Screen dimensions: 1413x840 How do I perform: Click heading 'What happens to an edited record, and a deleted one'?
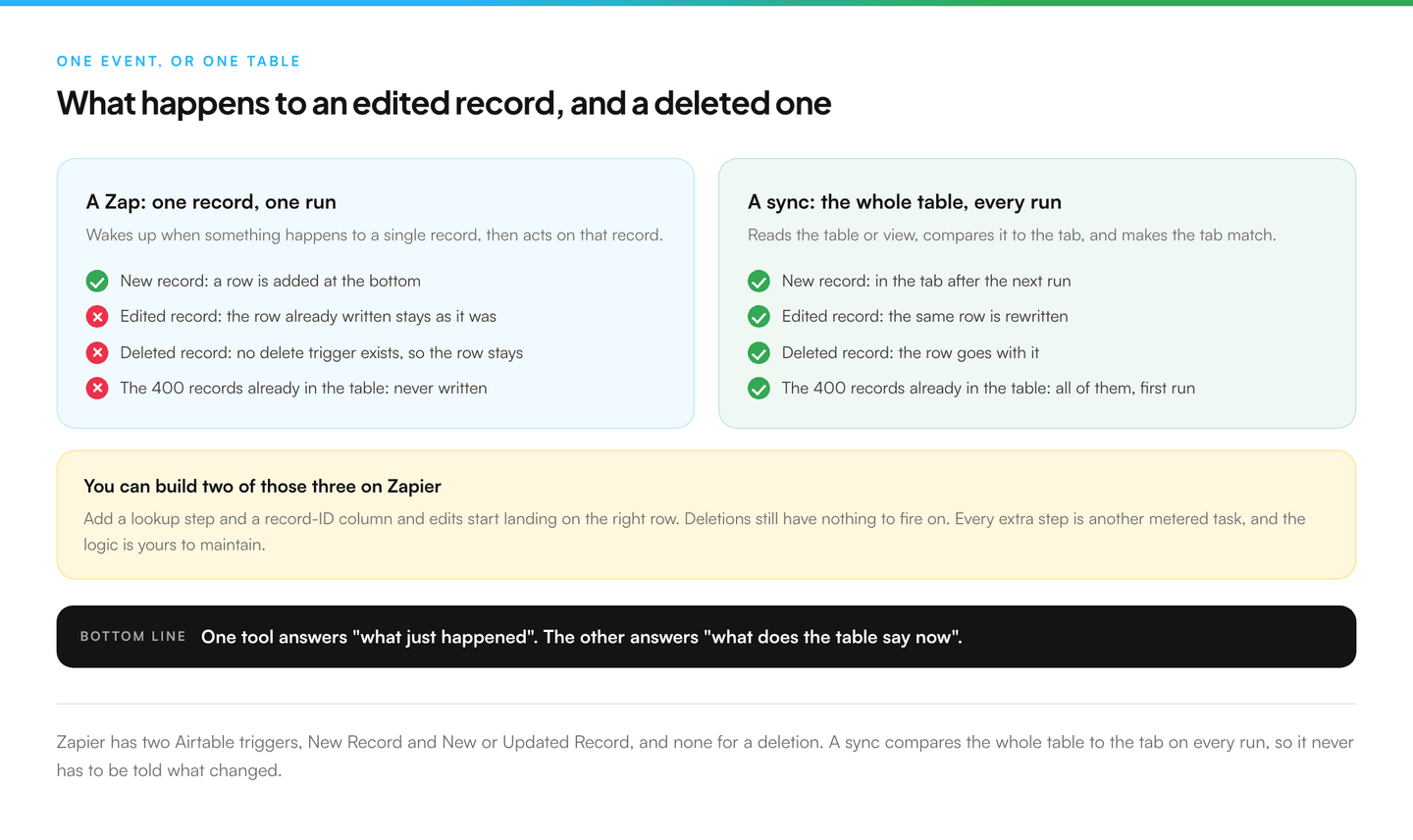point(444,103)
